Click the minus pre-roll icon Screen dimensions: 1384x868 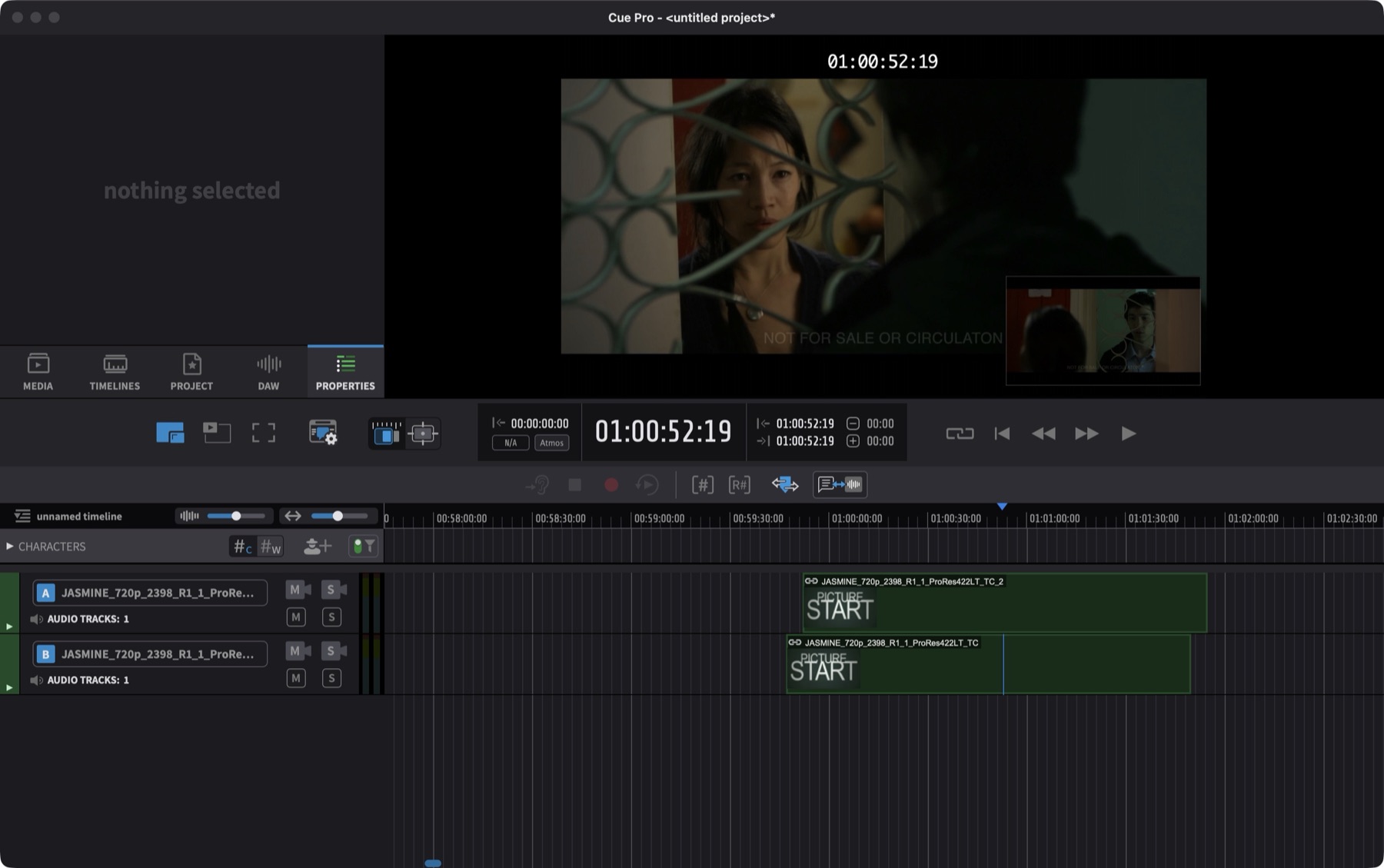[x=853, y=424]
